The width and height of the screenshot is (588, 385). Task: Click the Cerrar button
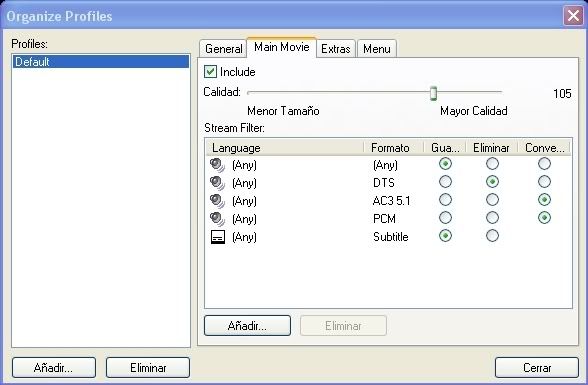tap(537, 367)
